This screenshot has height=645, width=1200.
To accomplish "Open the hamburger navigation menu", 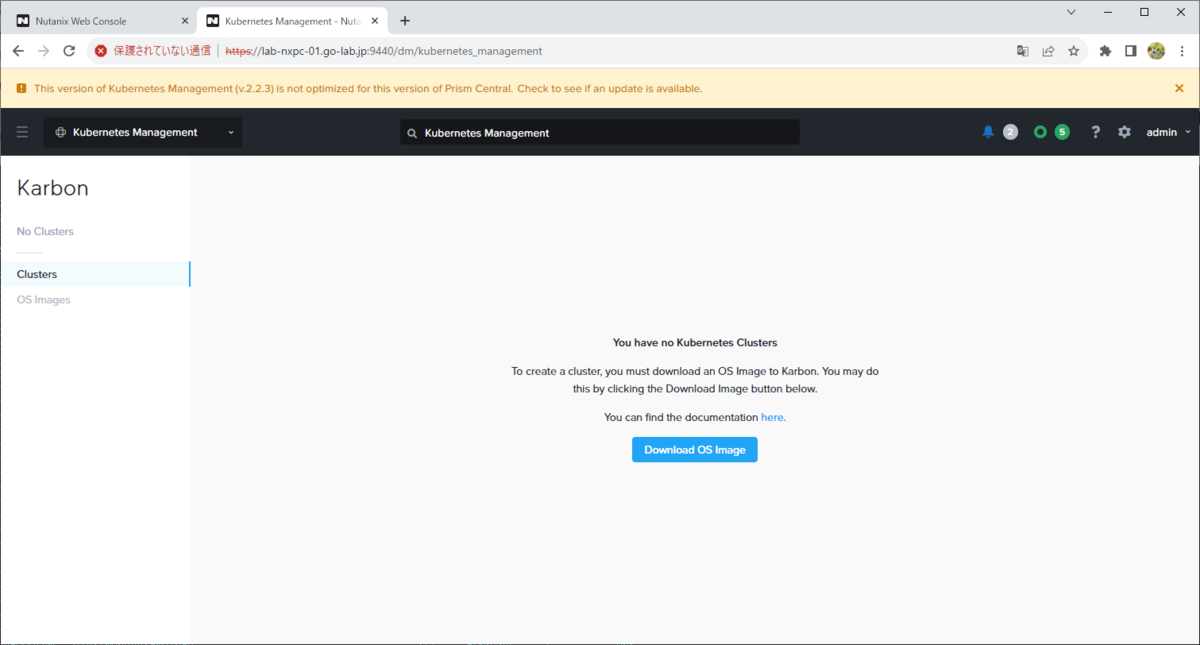I will coord(22,132).
